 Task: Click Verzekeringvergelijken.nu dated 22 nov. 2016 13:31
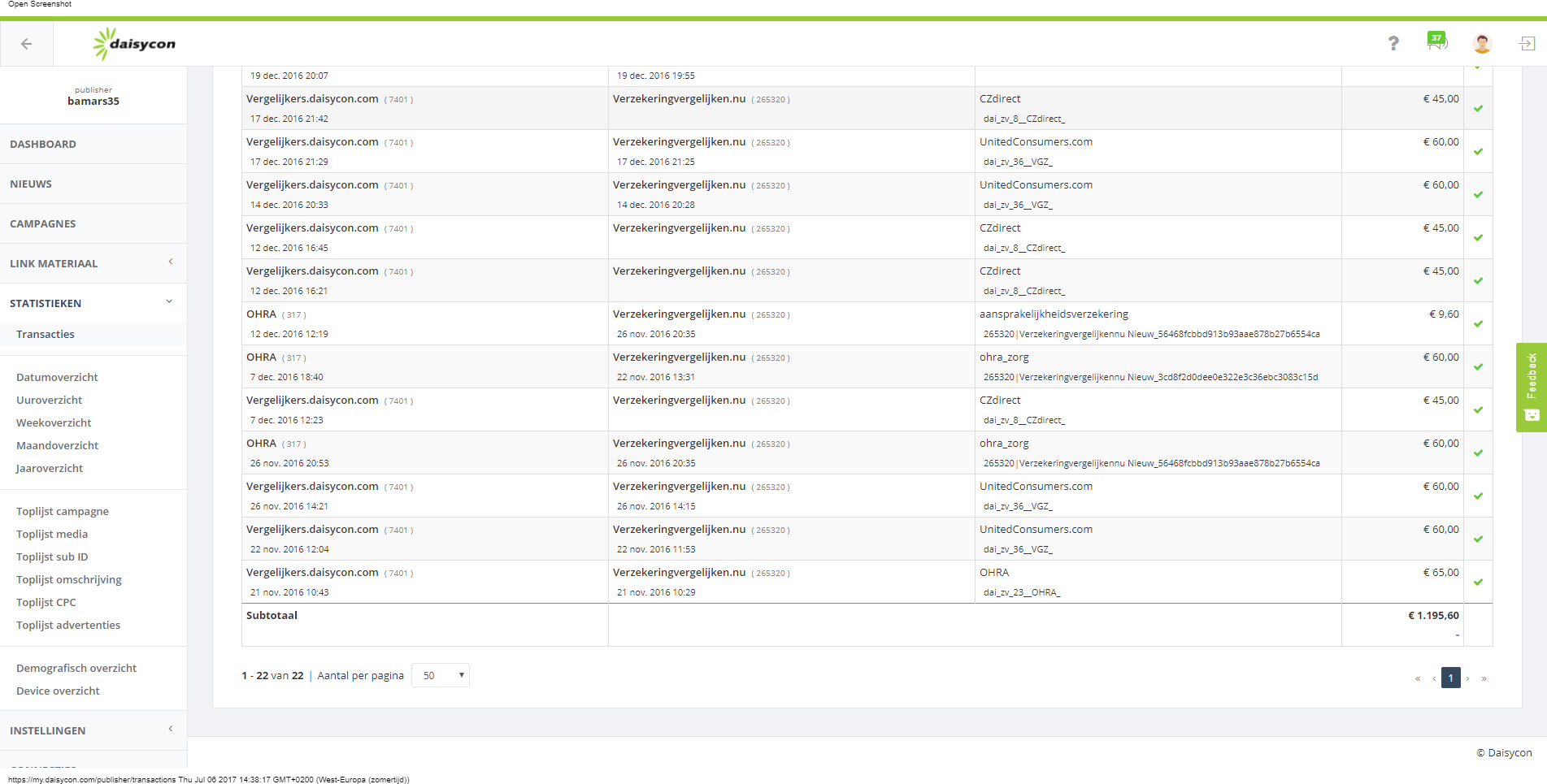(679, 357)
